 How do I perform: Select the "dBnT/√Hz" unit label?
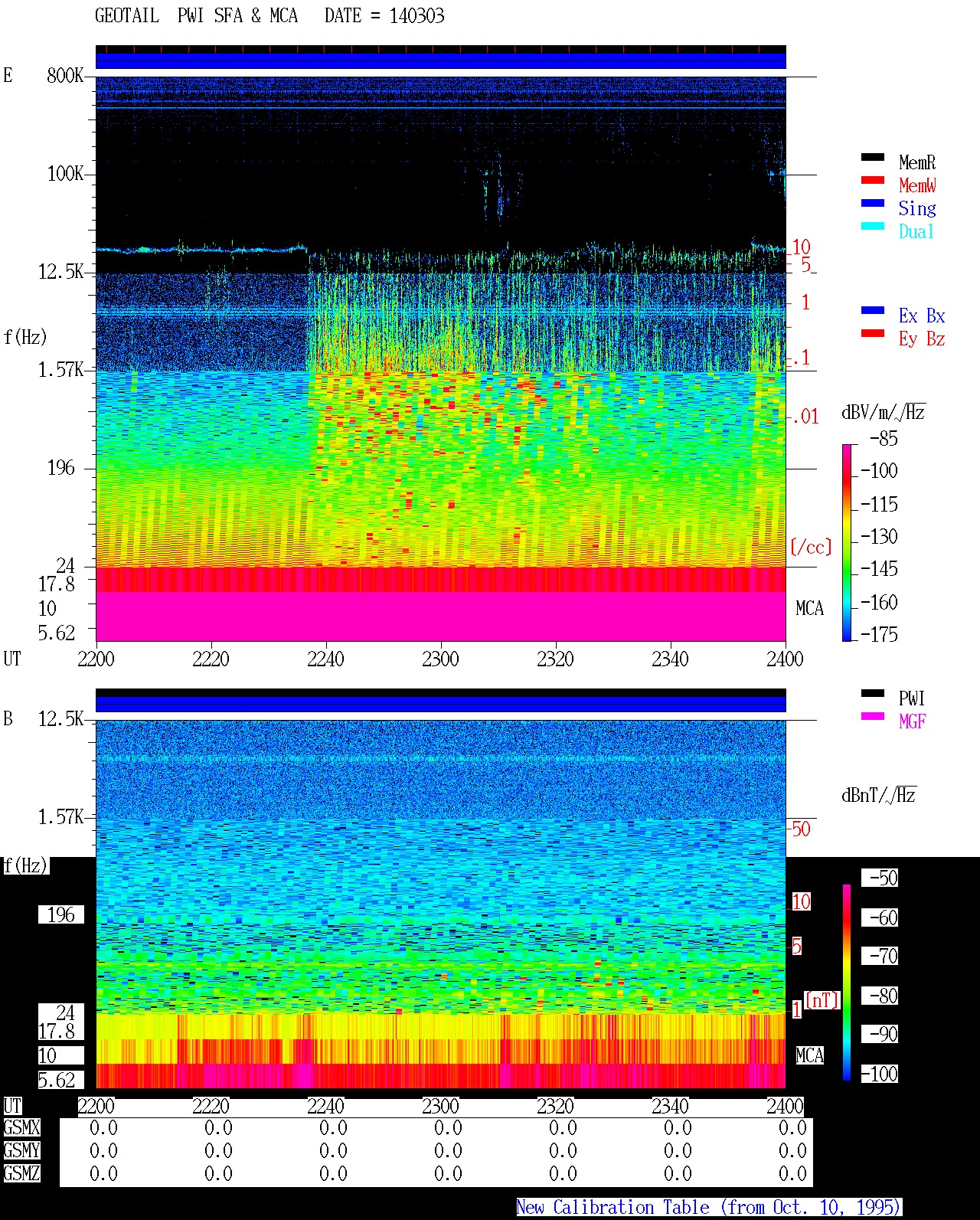tap(878, 794)
